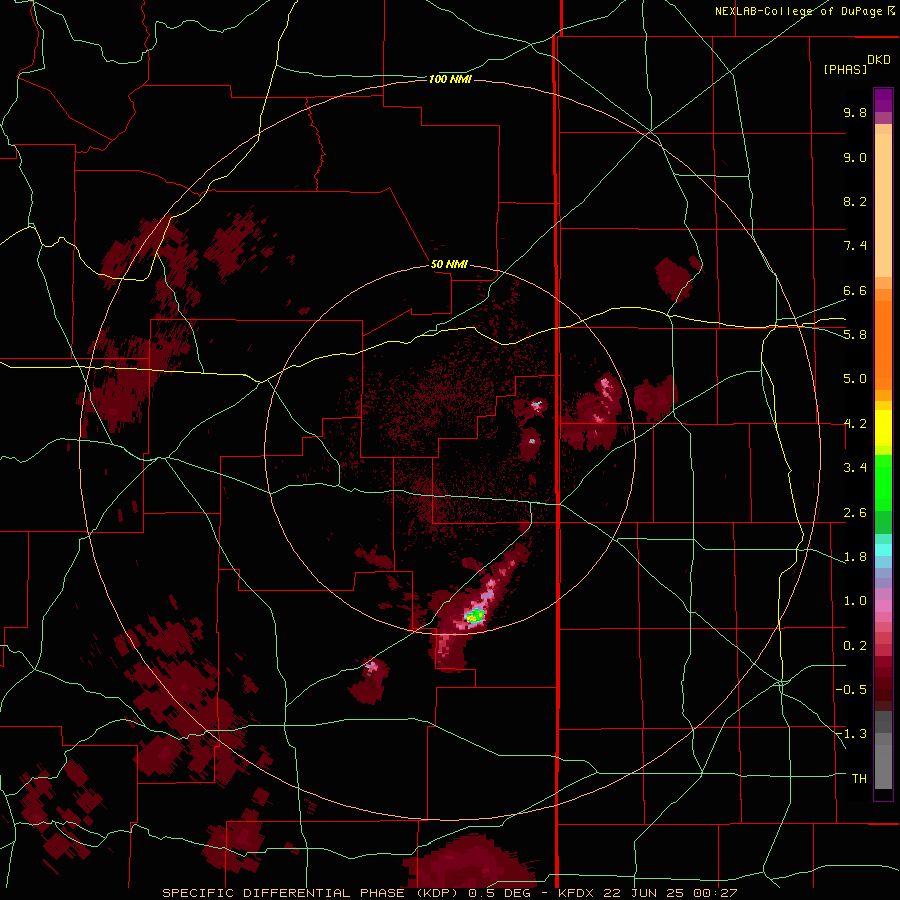Pick the cyan segment of the color bar
The width and height of the screenshot is (900, 900).
pyautogui.click(x=883, y=549)
